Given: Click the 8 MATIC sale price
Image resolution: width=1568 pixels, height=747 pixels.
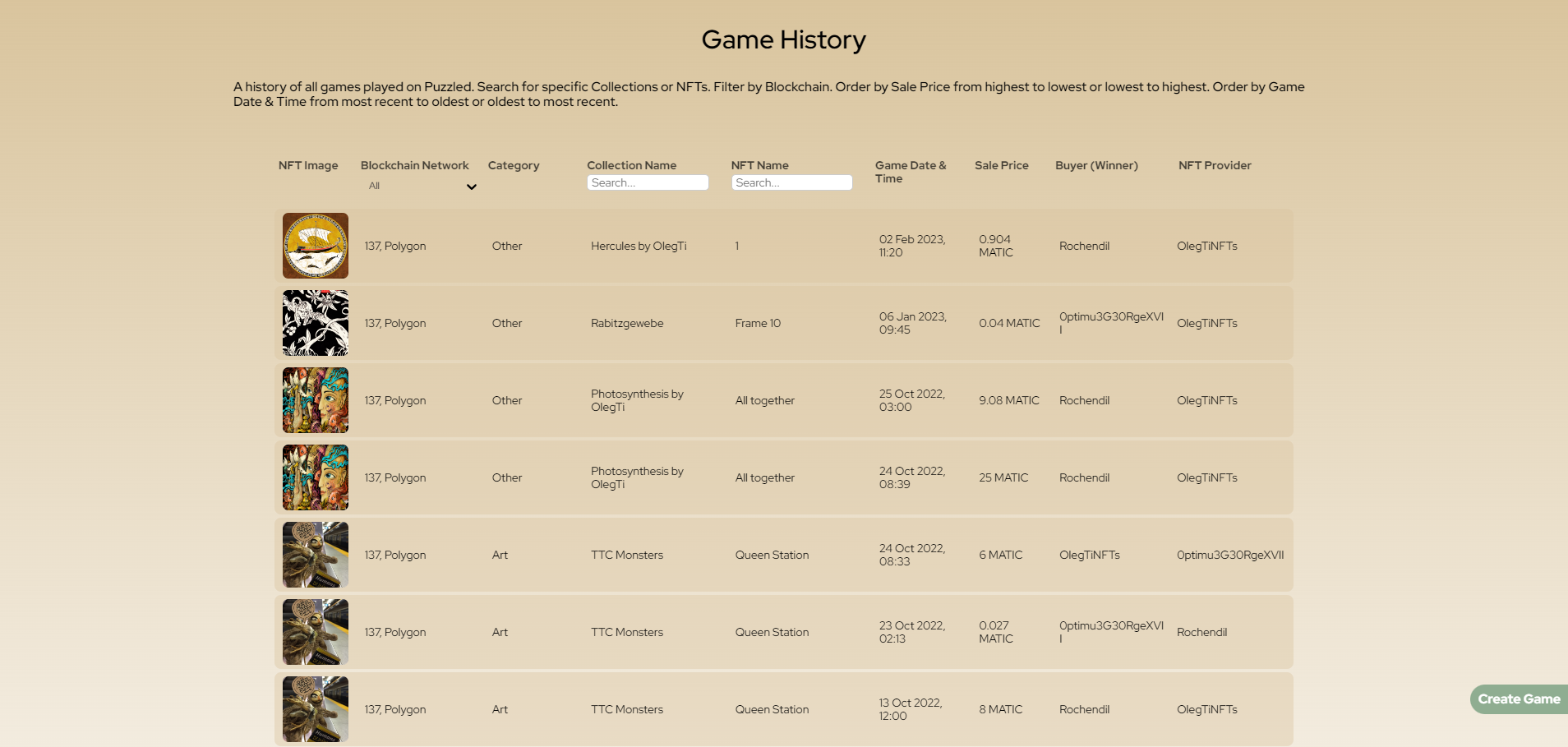Looking at the screenshot, I should (x=1001, y=709).
